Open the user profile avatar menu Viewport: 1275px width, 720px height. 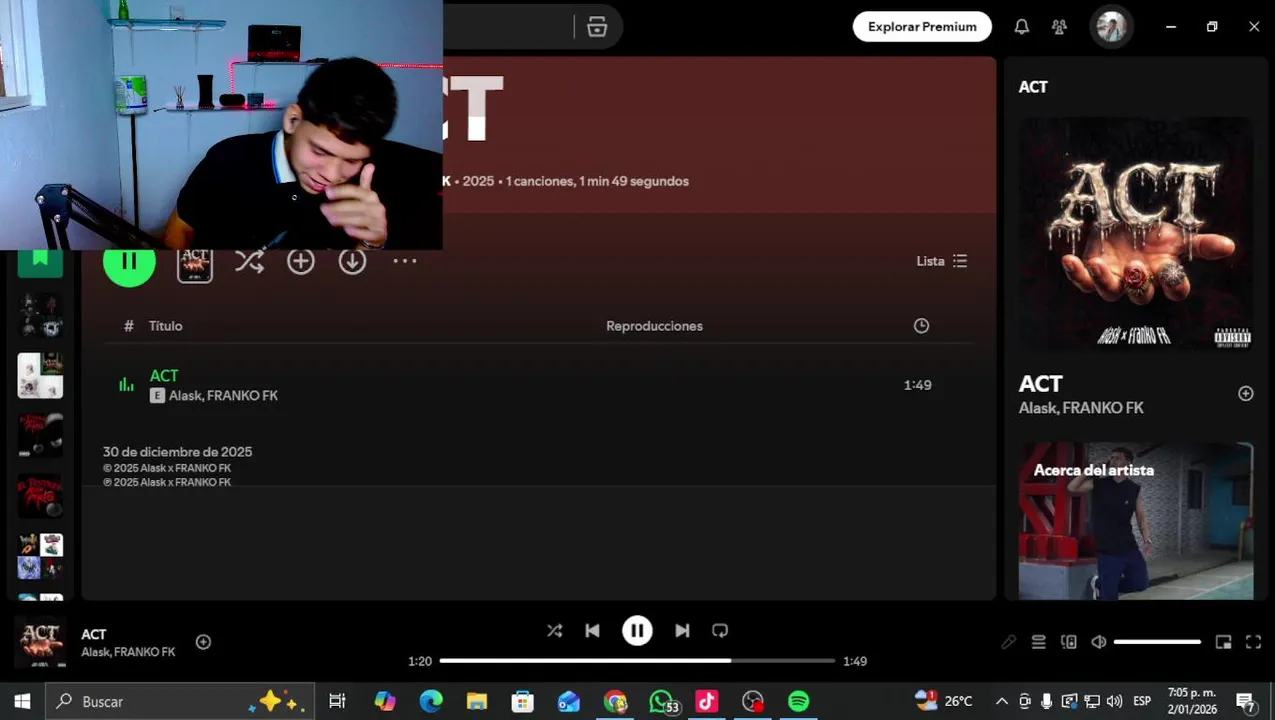[x=1110, y=27]
